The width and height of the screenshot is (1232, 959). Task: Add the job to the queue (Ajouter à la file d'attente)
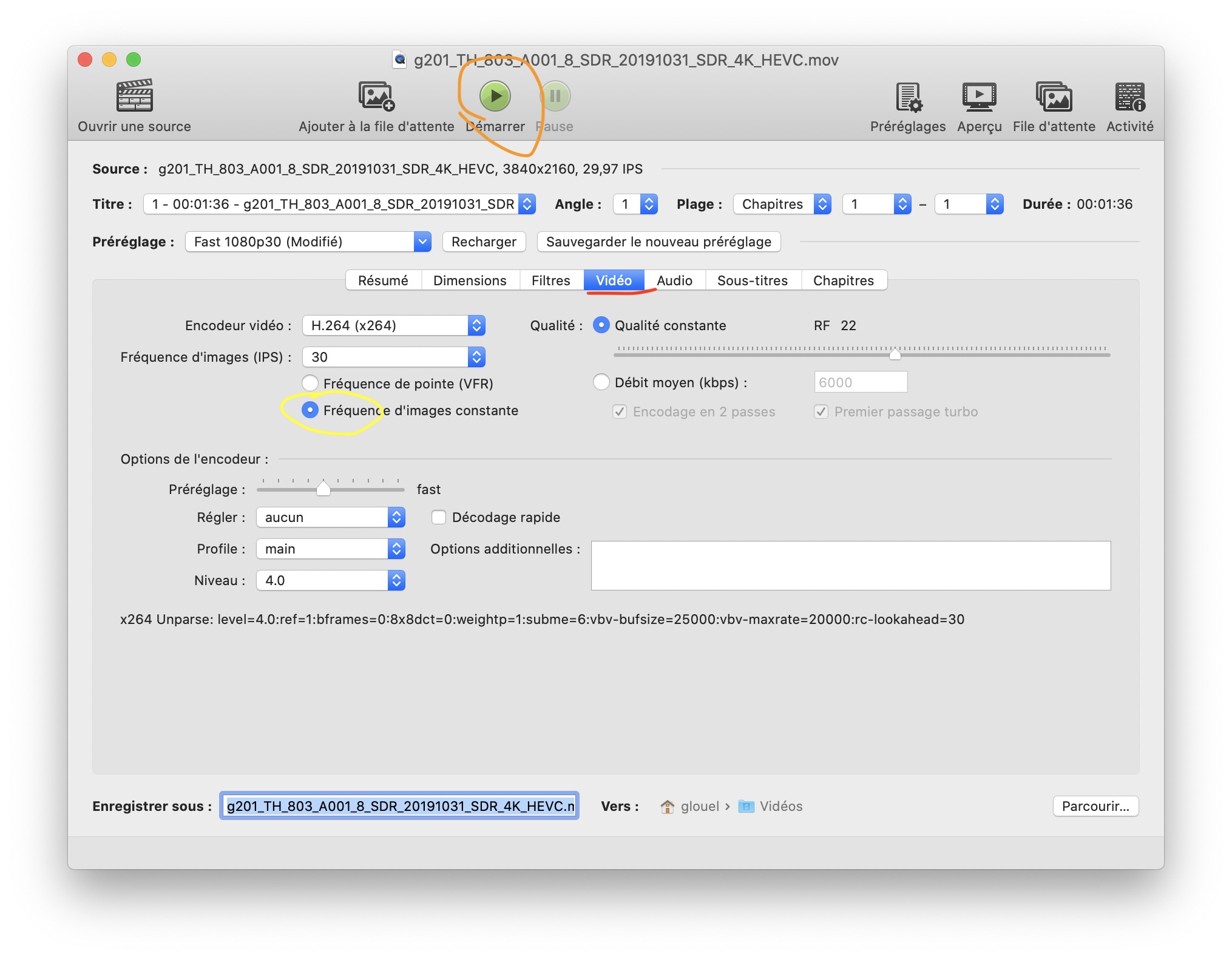coord(376,96)
